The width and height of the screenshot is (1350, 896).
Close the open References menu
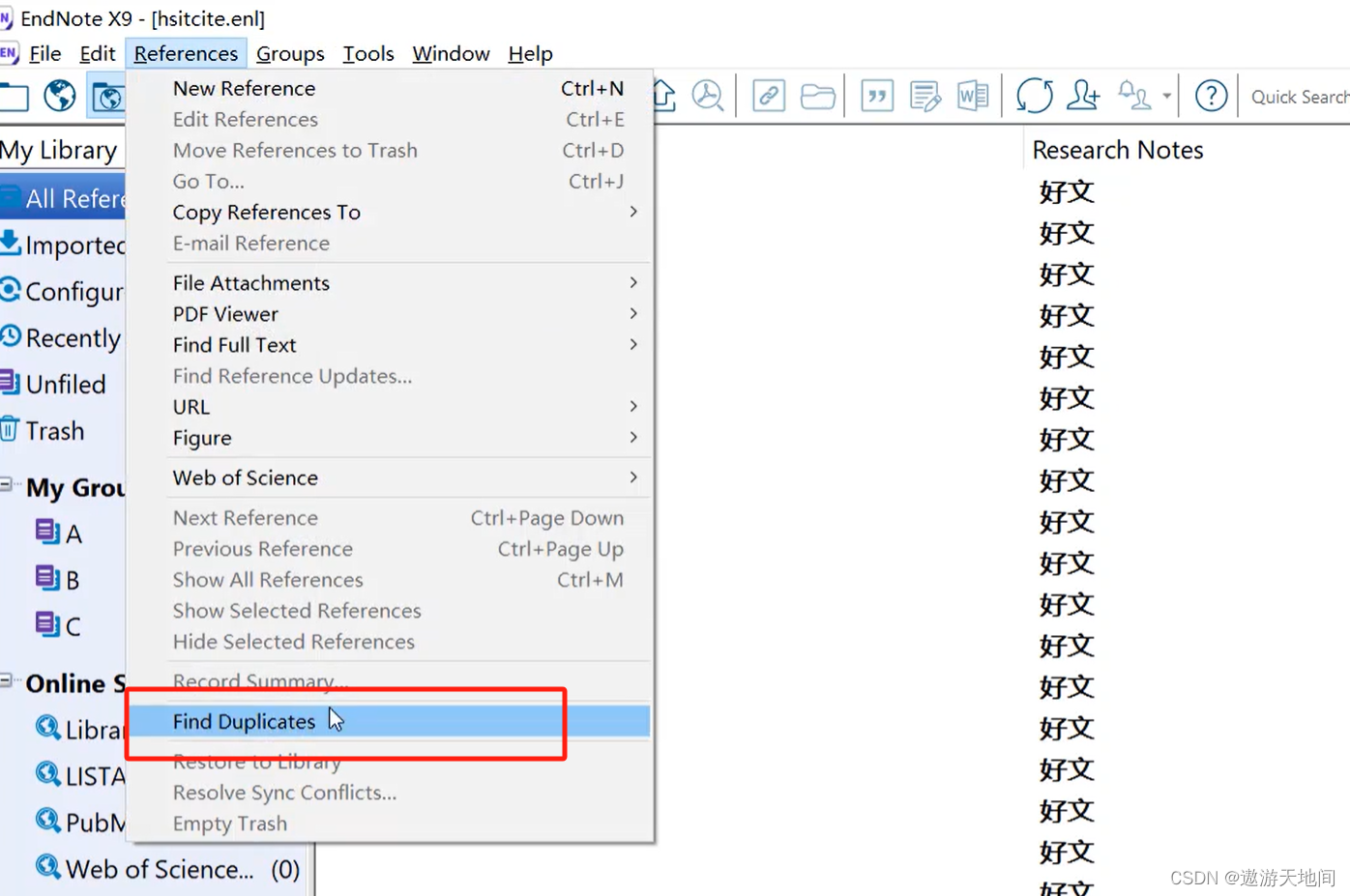[x=186, y=53]
